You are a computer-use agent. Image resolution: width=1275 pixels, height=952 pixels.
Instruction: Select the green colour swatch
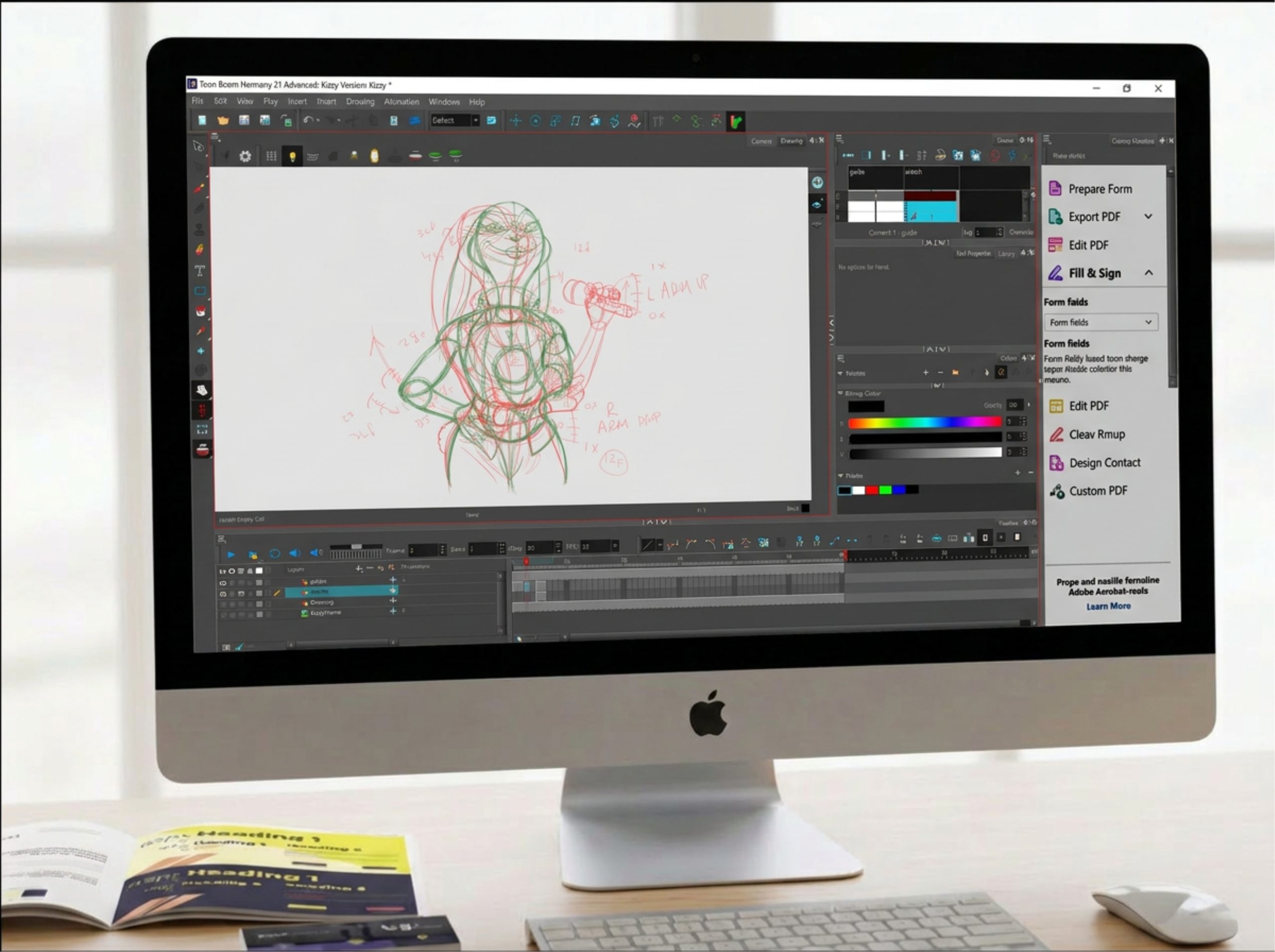(x=886, y=490)
